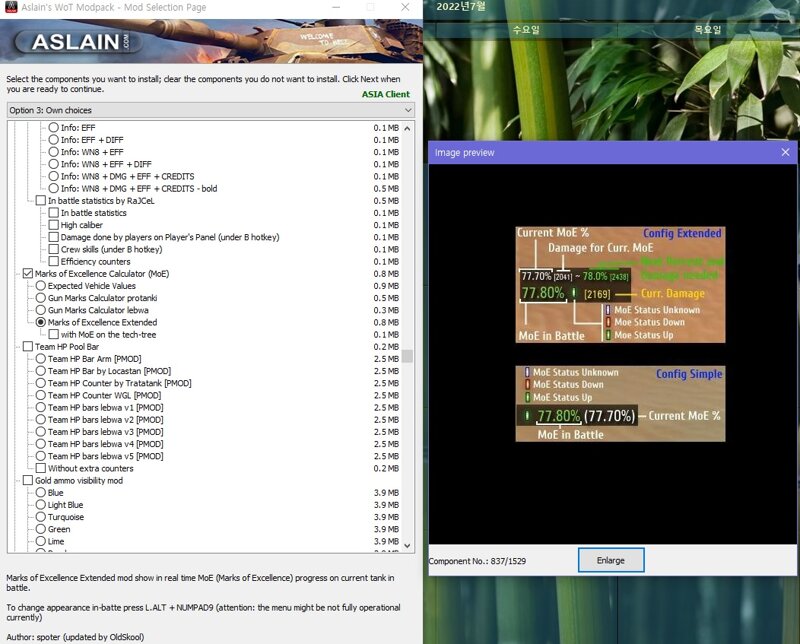Click the ASIA Client label
Image resolution: width=800 pixels, height=644 pixels.
(x=386, y=94)
